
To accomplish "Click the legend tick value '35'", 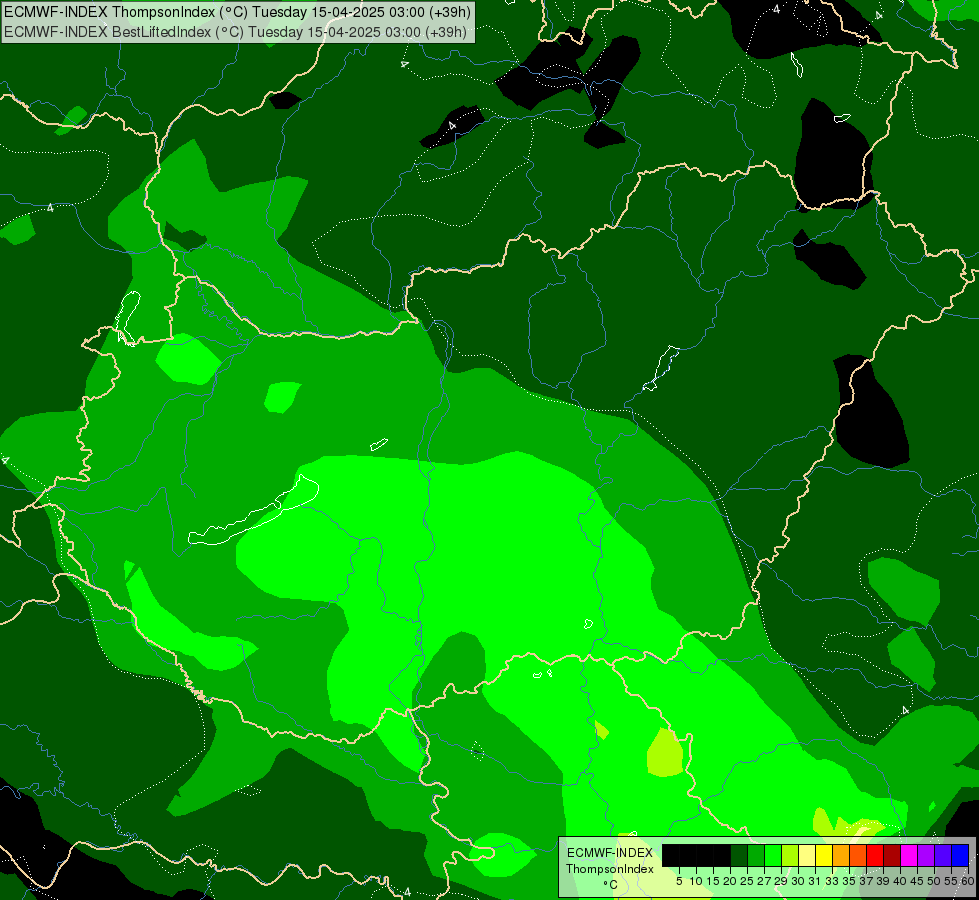I will (849, 881).
